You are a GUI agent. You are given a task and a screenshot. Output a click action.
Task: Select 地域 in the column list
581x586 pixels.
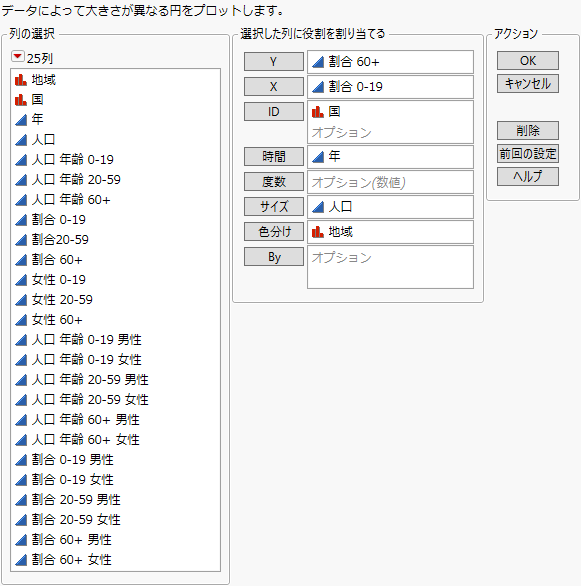click(x=115, y=80)
